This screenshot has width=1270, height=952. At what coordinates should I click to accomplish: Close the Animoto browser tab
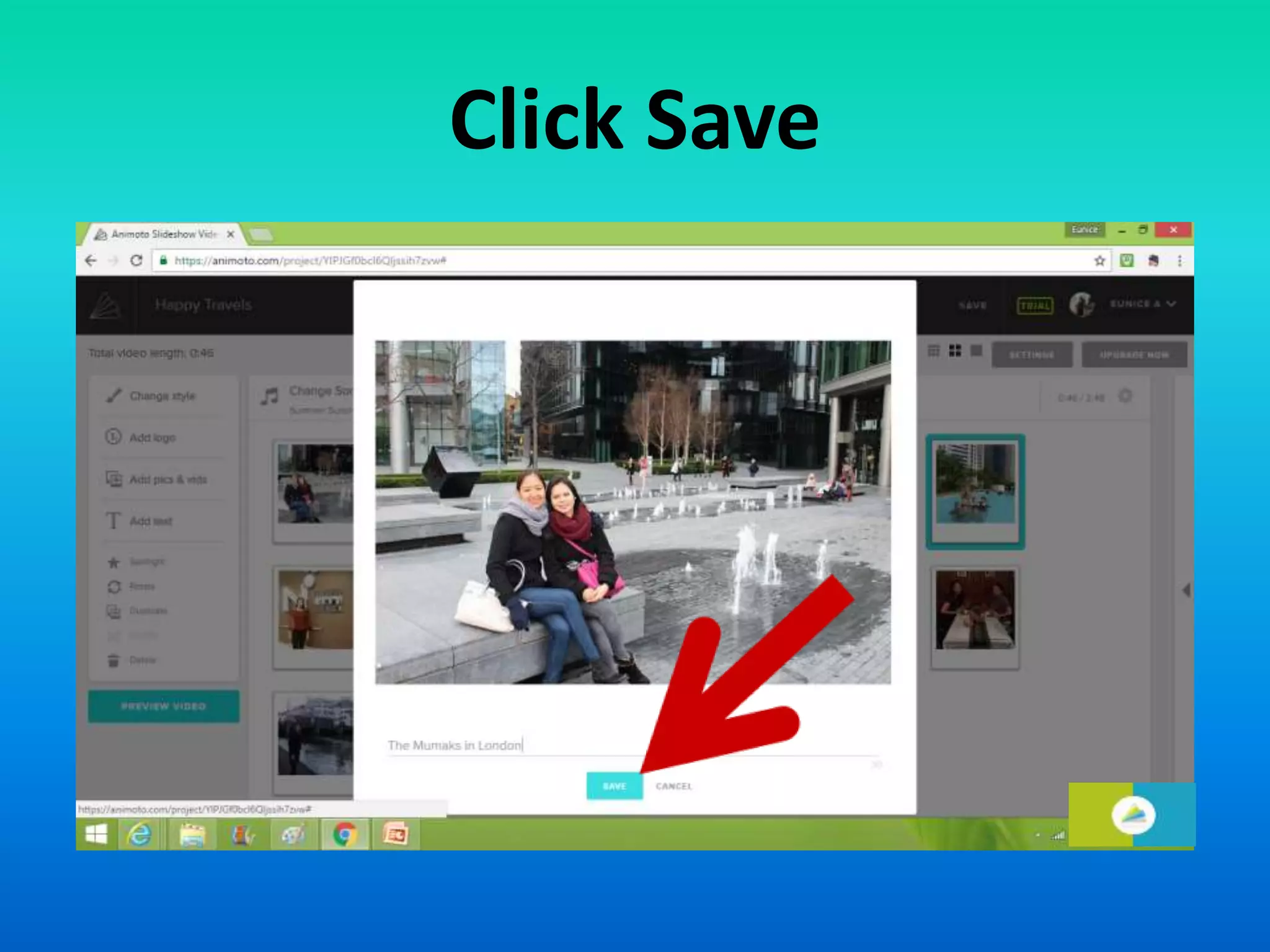pos(231,234)
